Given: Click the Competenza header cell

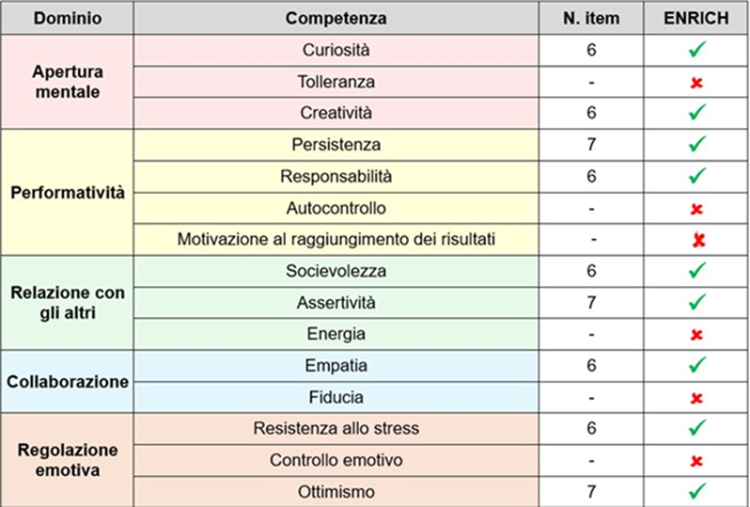Looking at the screenshot, I should (339, 19).
